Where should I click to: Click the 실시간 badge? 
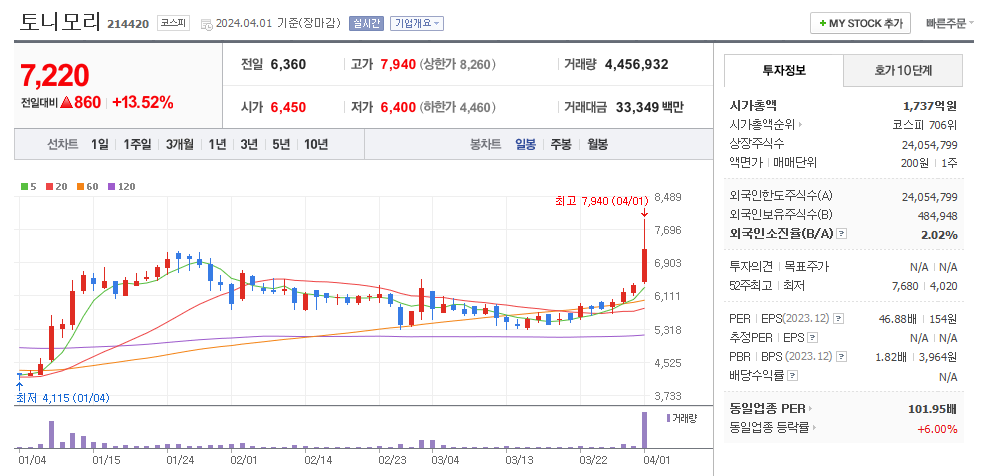[x=365, y=23]
